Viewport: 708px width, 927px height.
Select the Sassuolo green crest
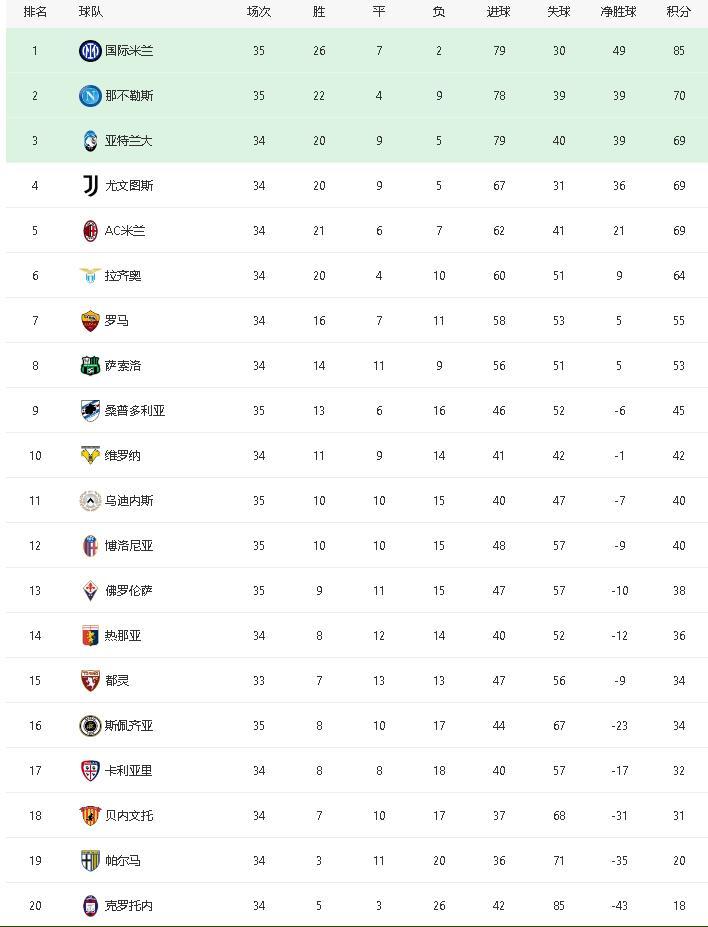pos(90,365)
